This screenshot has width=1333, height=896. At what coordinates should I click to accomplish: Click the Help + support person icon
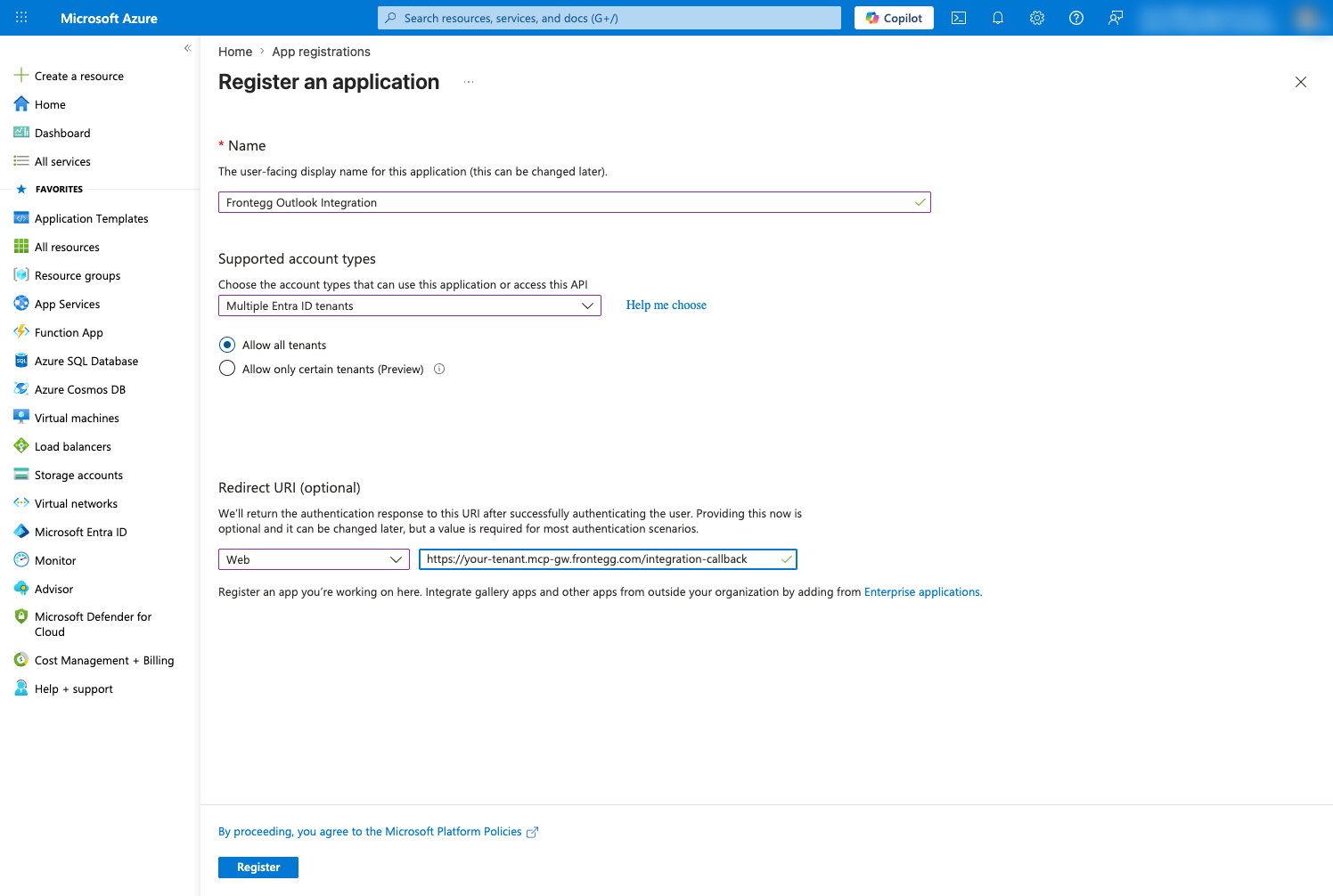21,688
